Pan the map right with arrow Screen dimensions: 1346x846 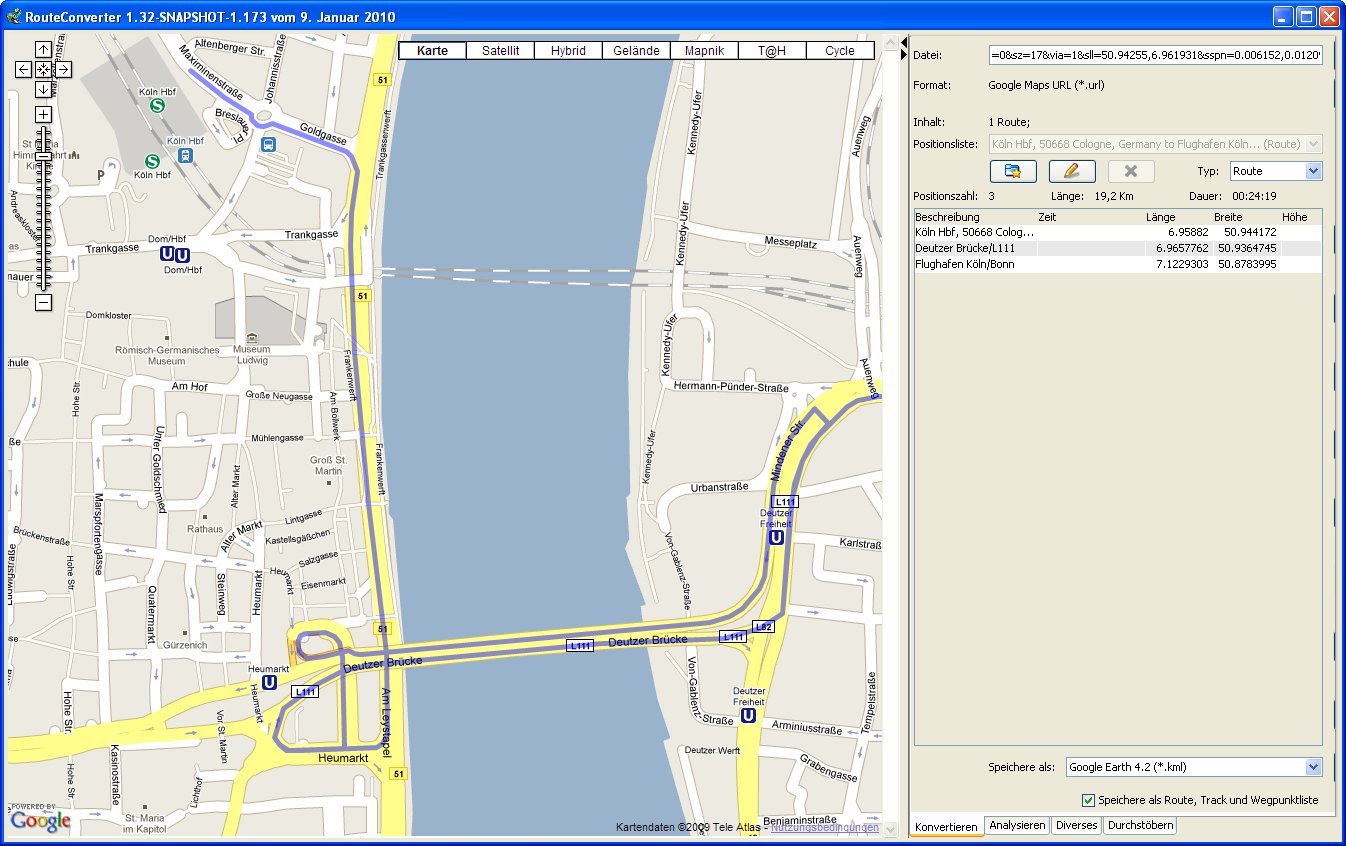tap(62, 69)
